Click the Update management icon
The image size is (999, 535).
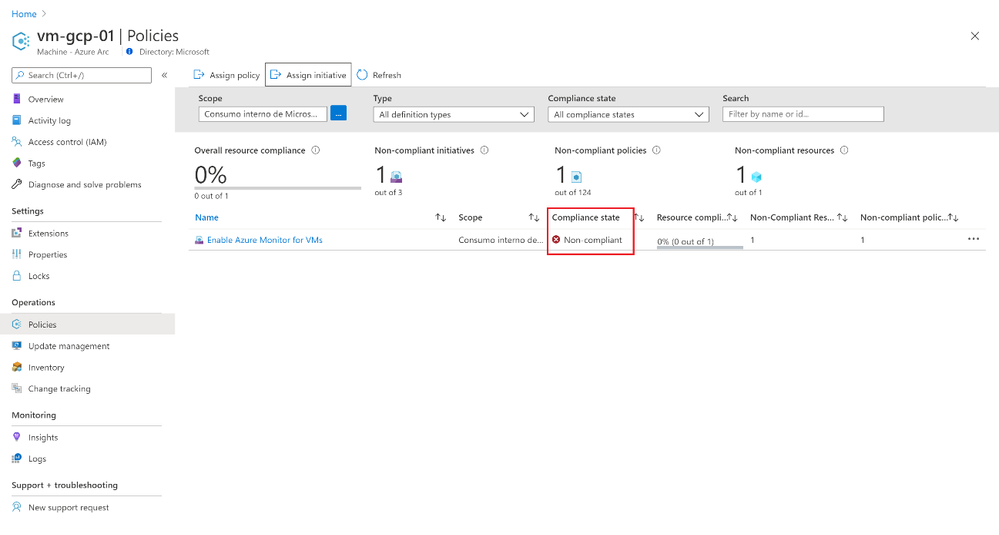(17, 346)
